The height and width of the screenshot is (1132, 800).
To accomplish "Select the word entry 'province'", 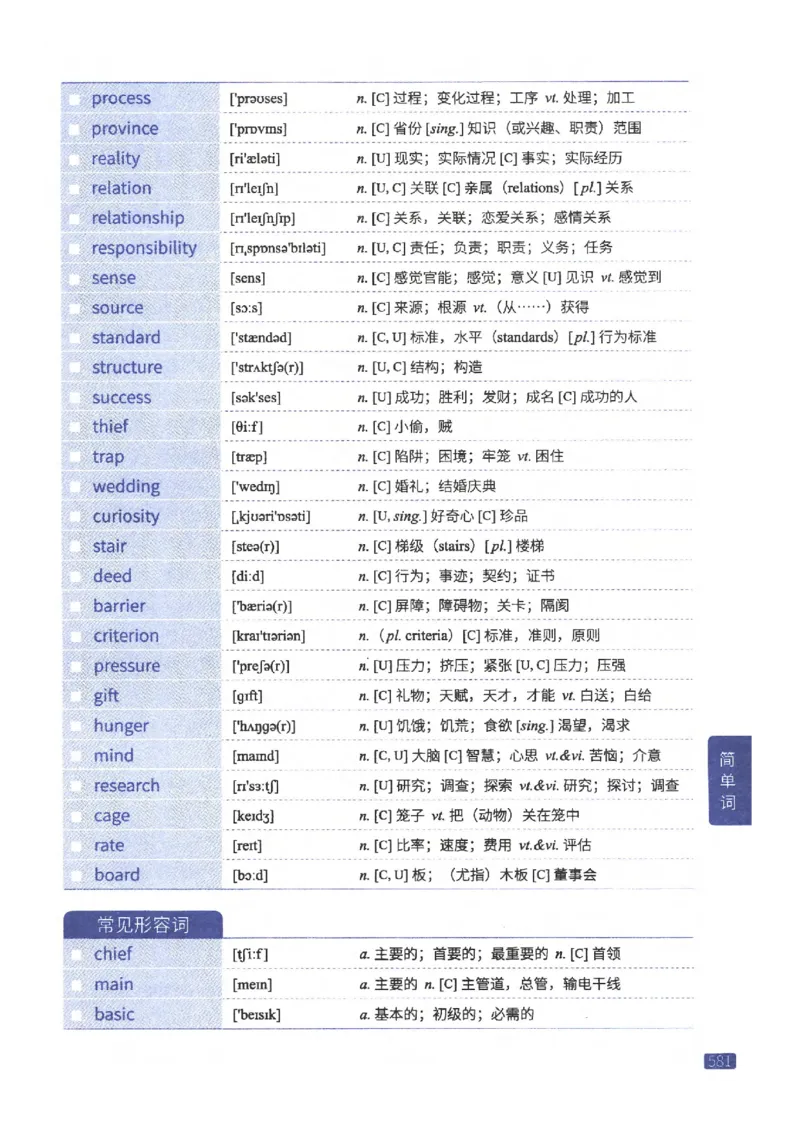I will (126, 128).
